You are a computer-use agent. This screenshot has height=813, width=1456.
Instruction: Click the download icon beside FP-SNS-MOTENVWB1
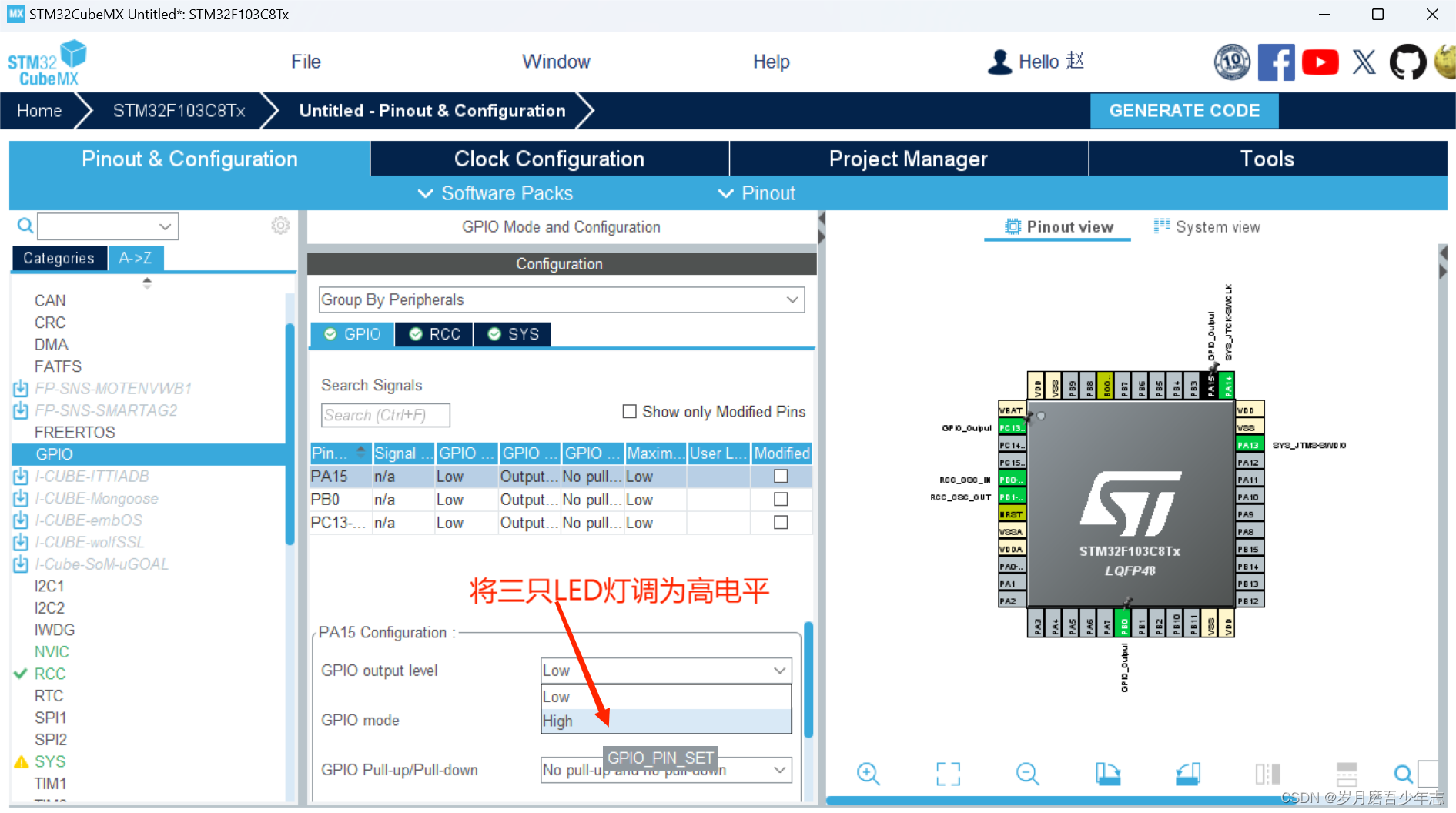tap(21, 389)
